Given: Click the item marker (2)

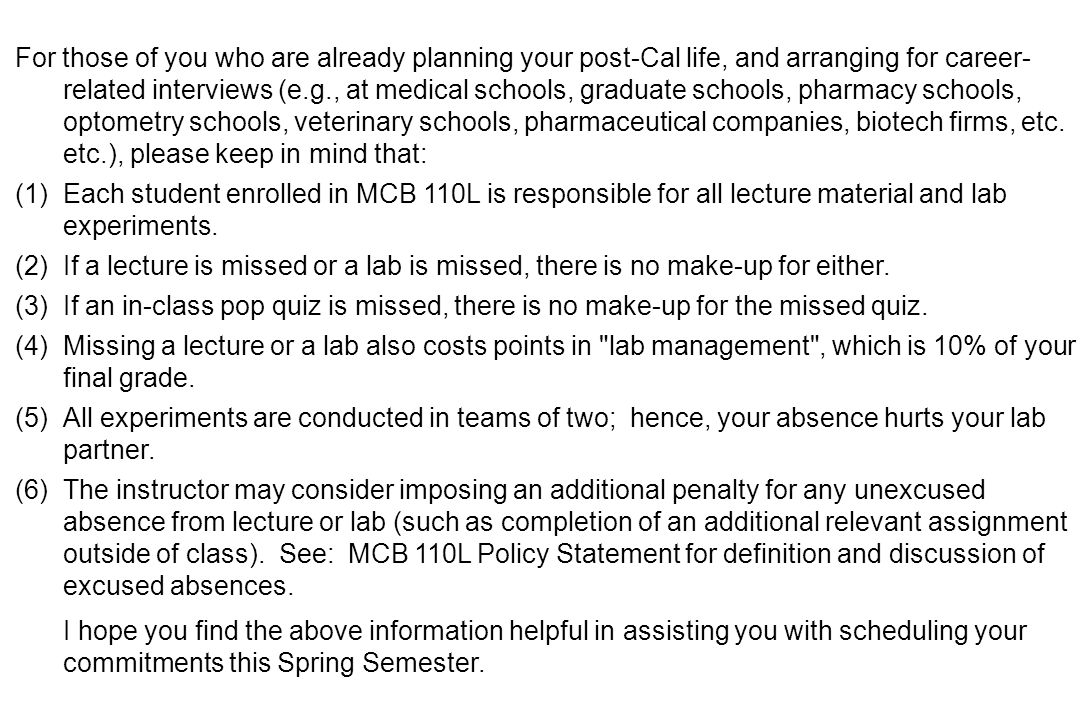Looking at the screenshot, I should tap(32, 266).
